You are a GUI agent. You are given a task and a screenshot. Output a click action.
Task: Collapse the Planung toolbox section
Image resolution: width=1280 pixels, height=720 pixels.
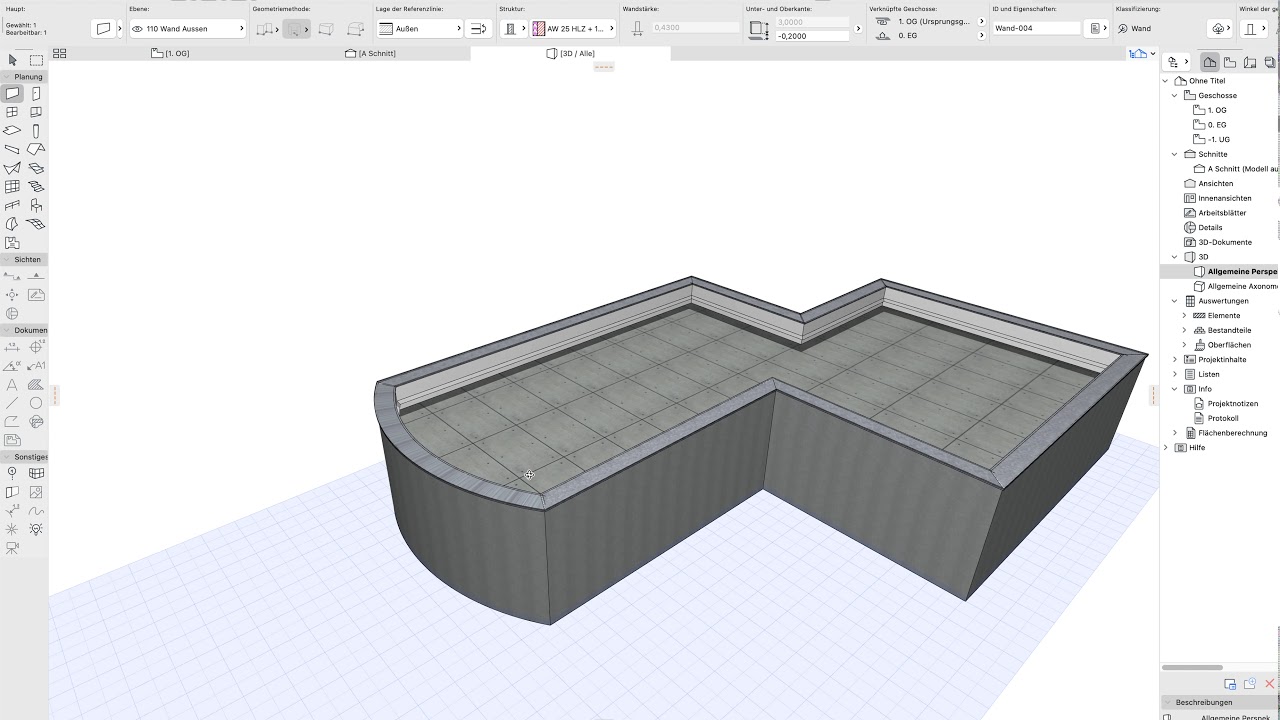6,77
